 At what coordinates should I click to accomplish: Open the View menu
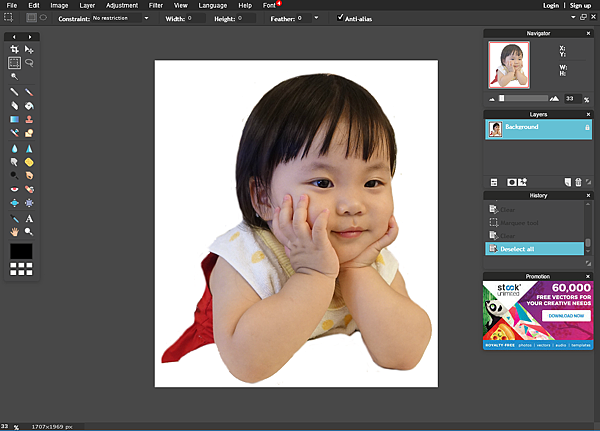(x=181, y=5)
